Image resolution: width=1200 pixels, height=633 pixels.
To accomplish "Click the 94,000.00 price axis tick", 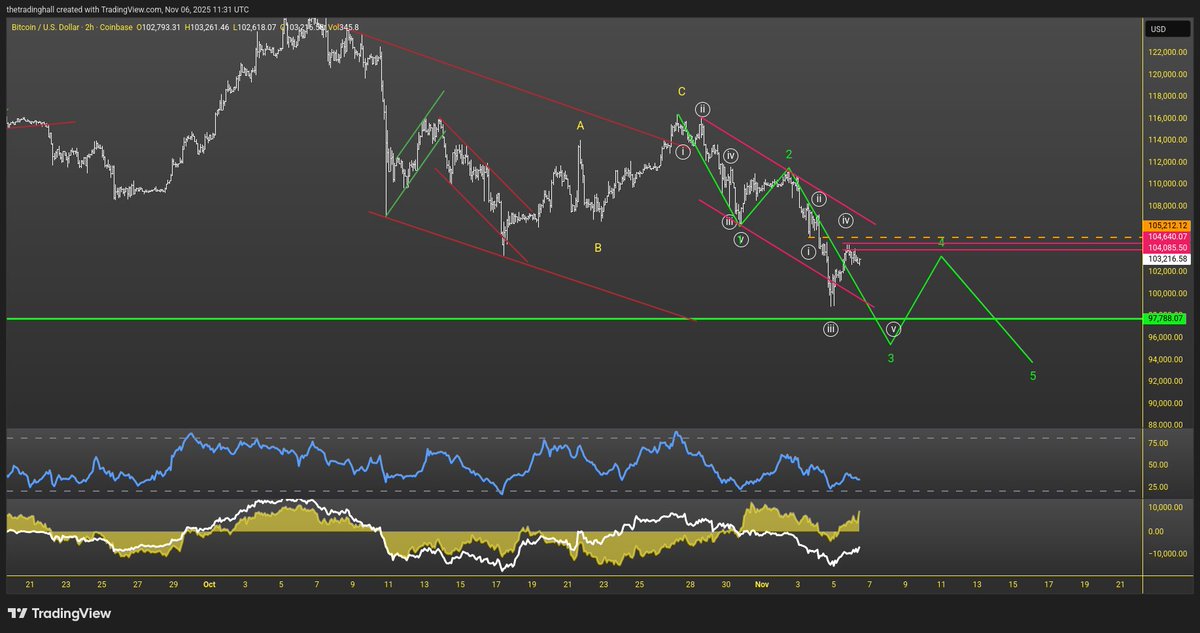I will pyautogui.click(x=1167, y=359).
